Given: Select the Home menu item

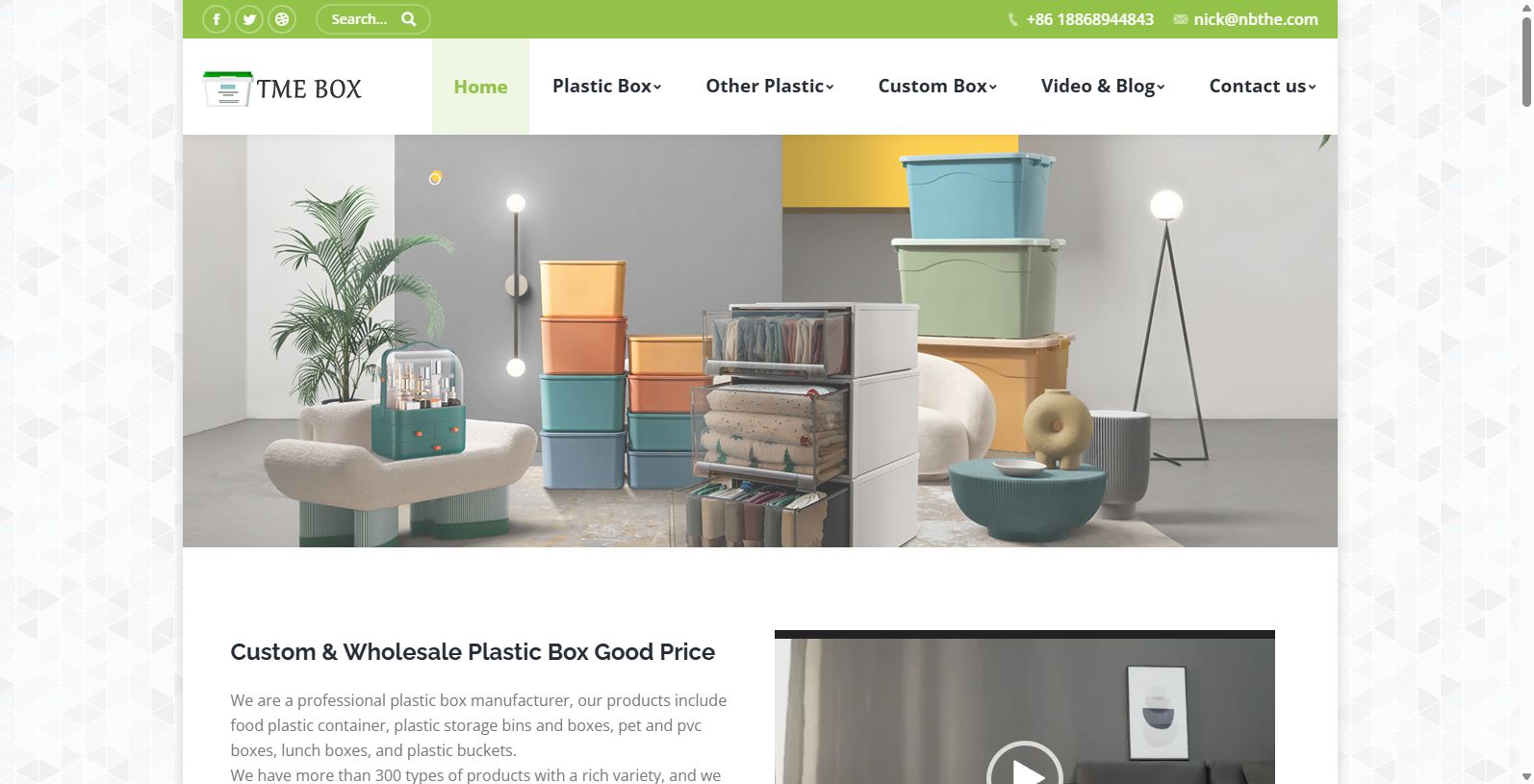Looking at the screenshot, I should 480,87.
